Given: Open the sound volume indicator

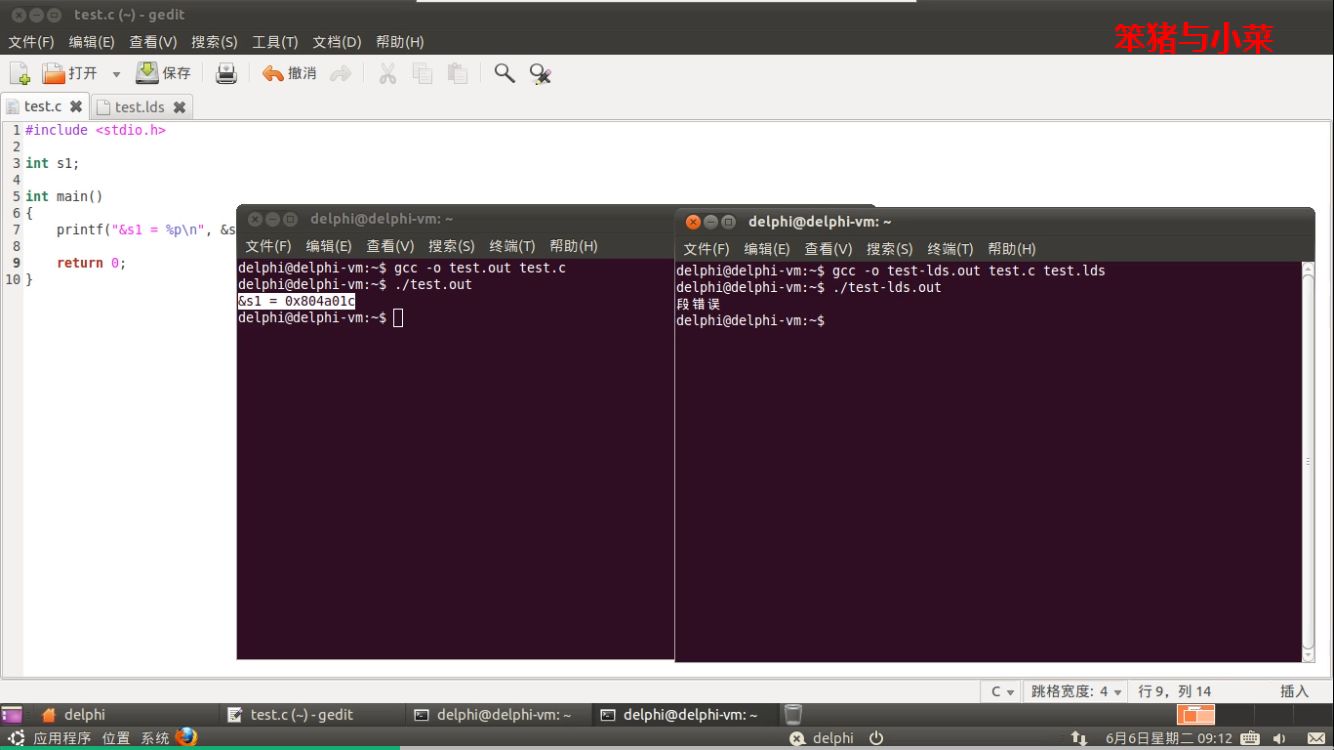Looking at the screenshot, I should [1279, 738].
